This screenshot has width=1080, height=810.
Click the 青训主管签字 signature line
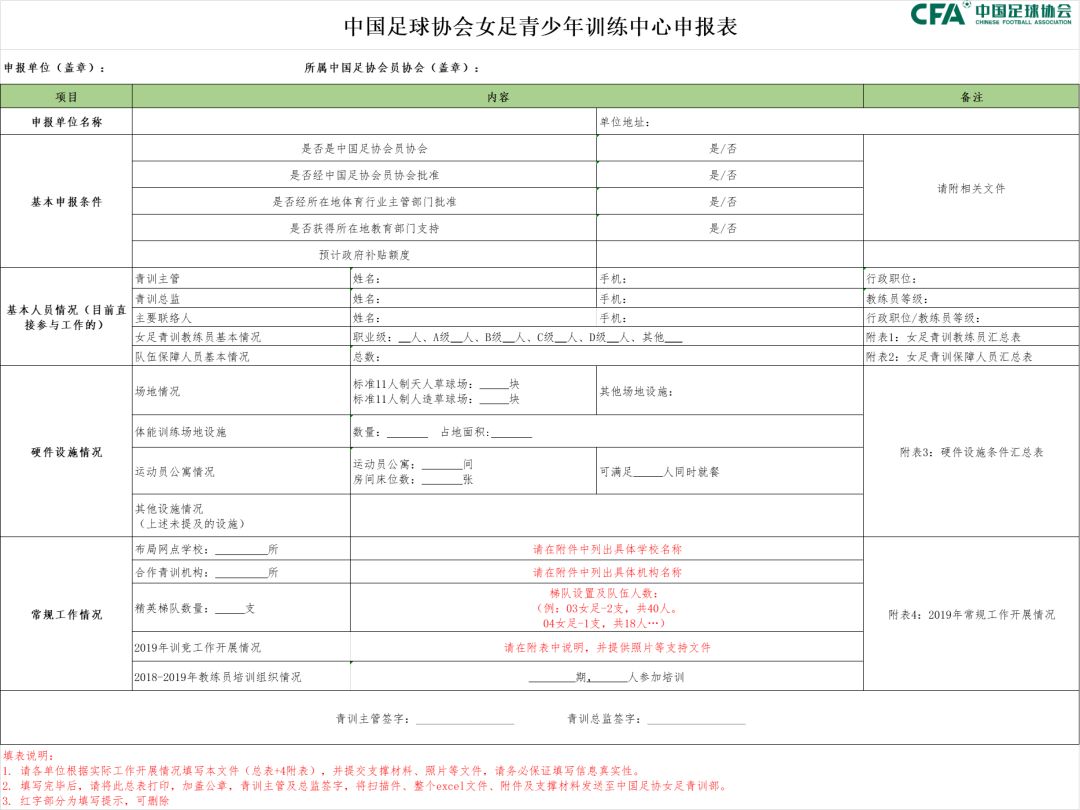pos(425,719)
